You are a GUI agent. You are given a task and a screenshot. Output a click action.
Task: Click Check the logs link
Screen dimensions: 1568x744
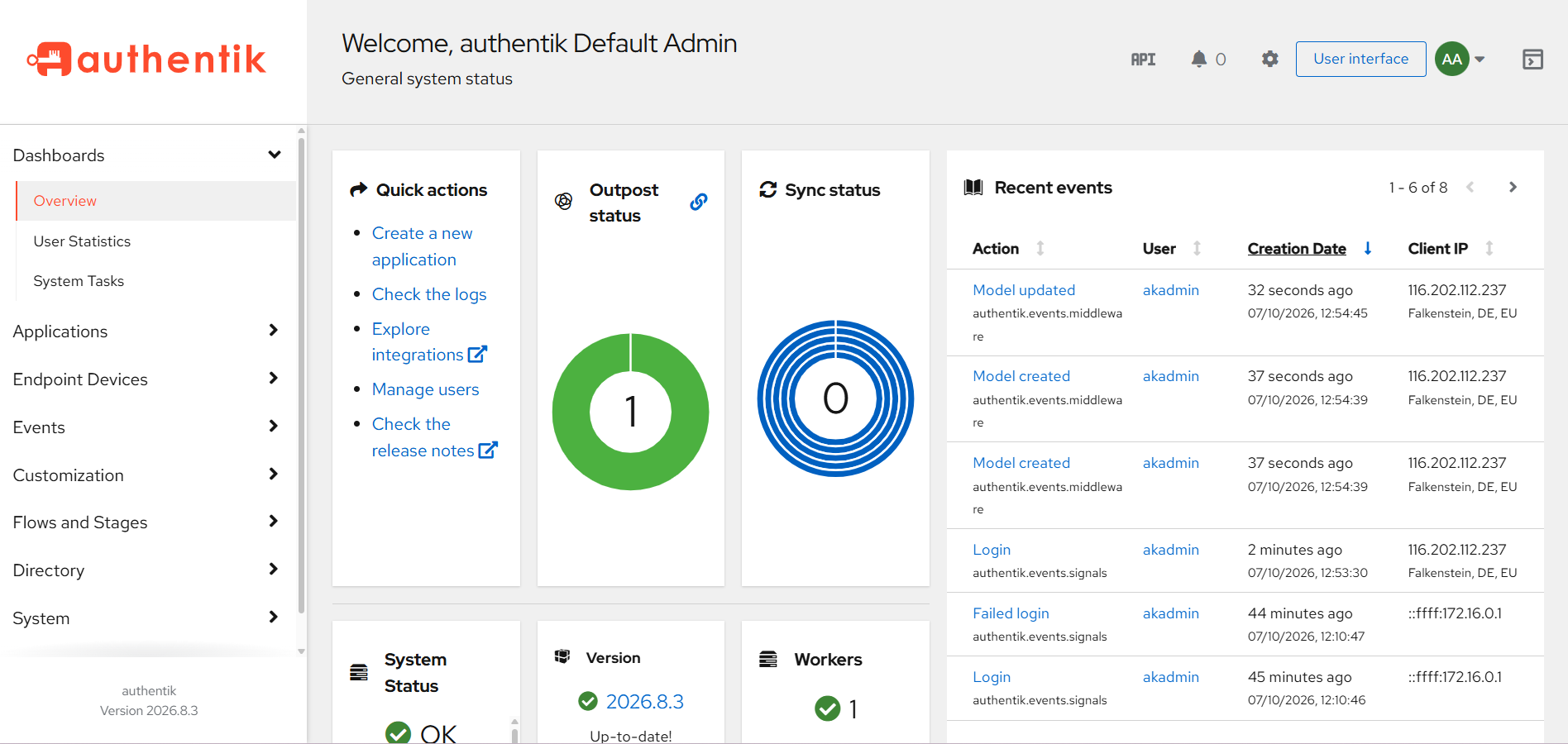[x=429, y=294]
